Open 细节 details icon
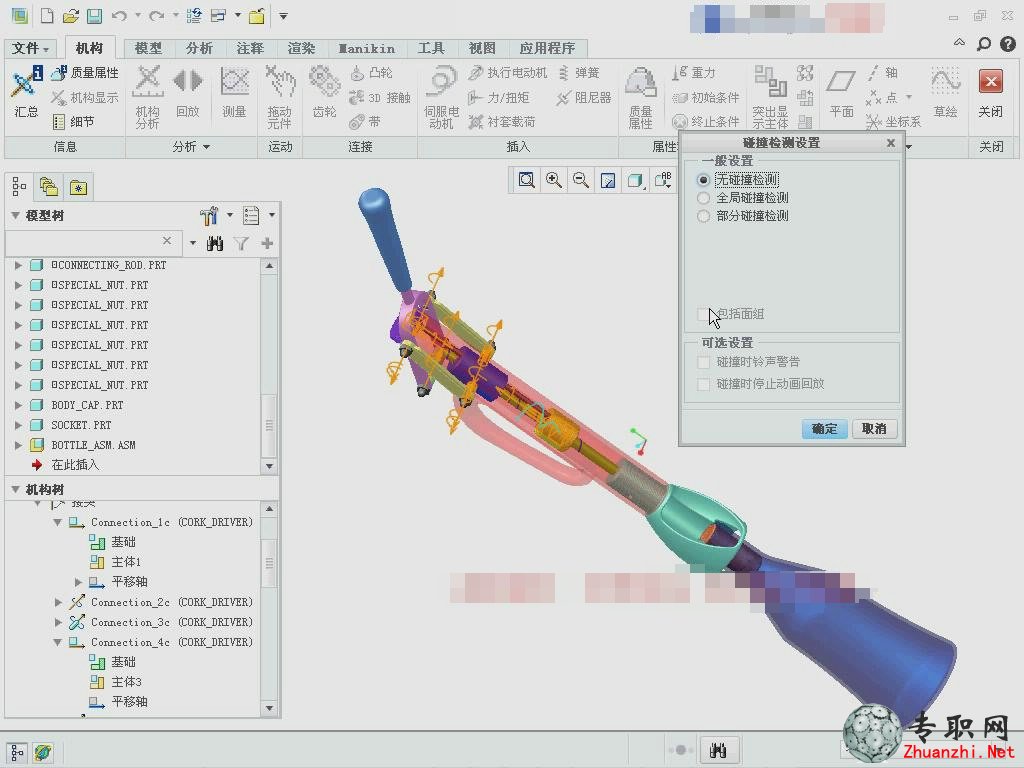 (59, 122)
